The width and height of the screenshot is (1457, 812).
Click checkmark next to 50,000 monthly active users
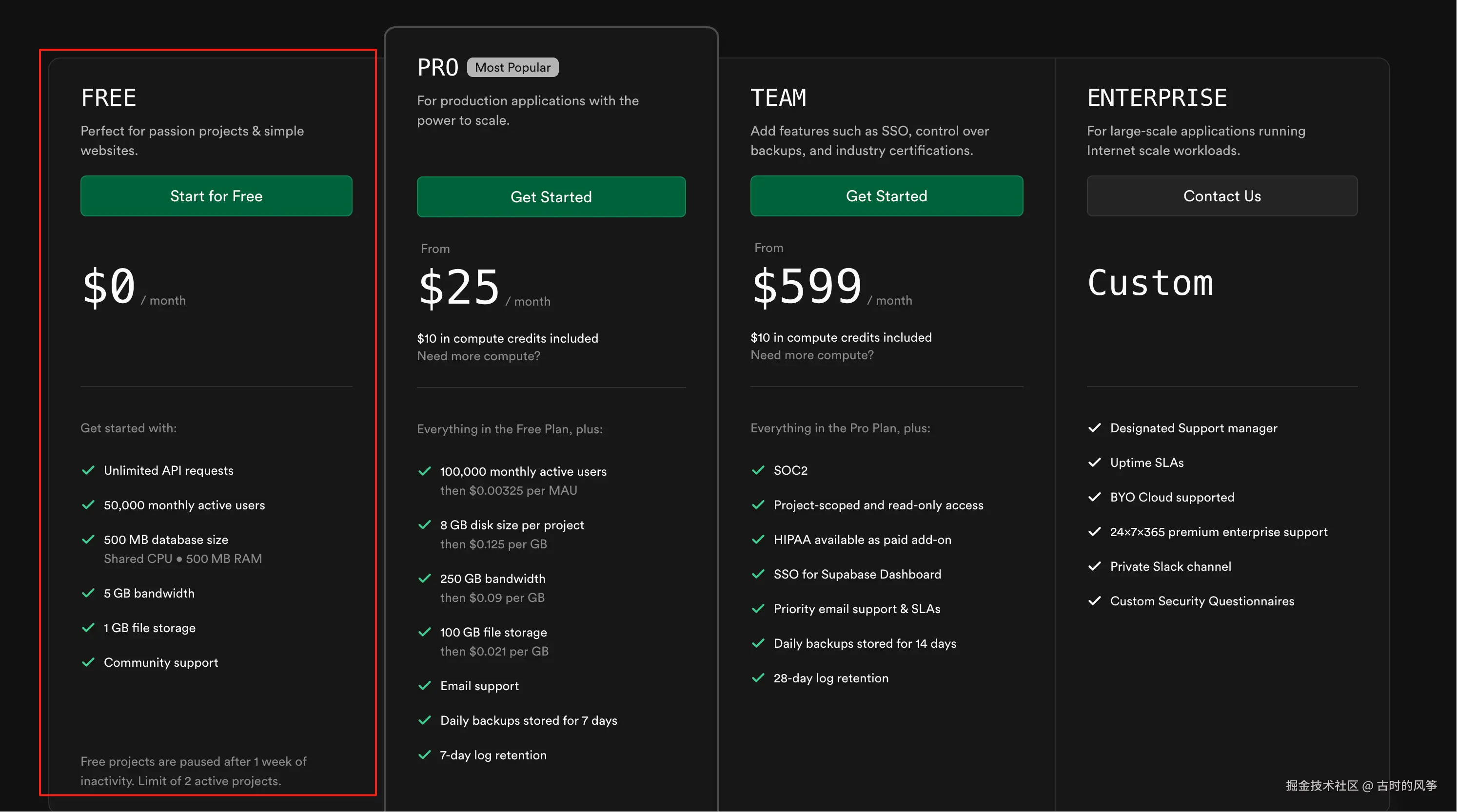[x=88, y=505]
